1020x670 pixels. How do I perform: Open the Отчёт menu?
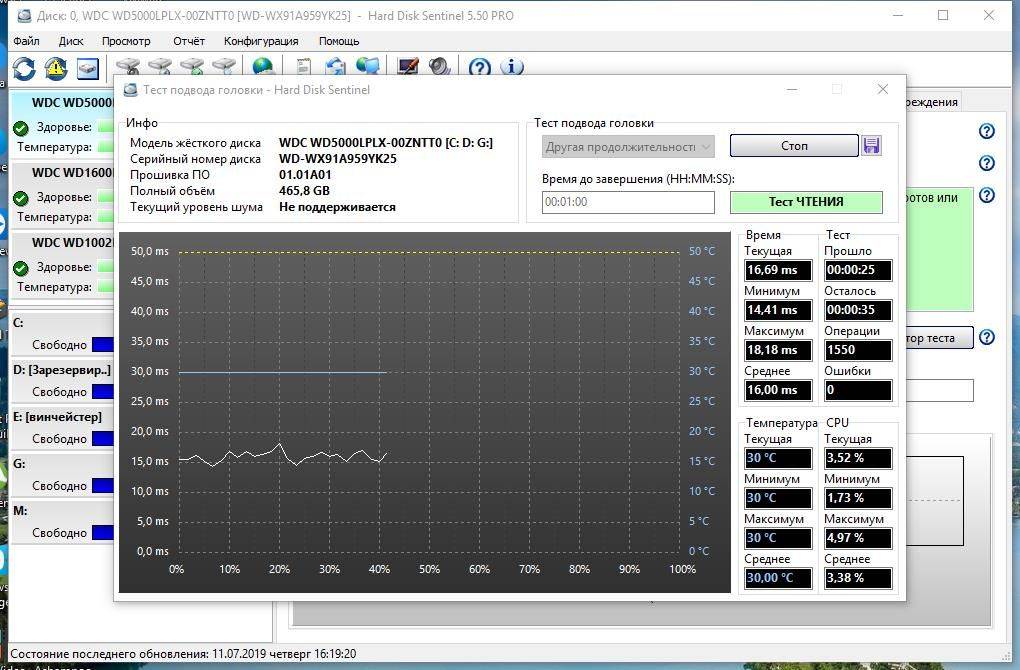[189, 41]
